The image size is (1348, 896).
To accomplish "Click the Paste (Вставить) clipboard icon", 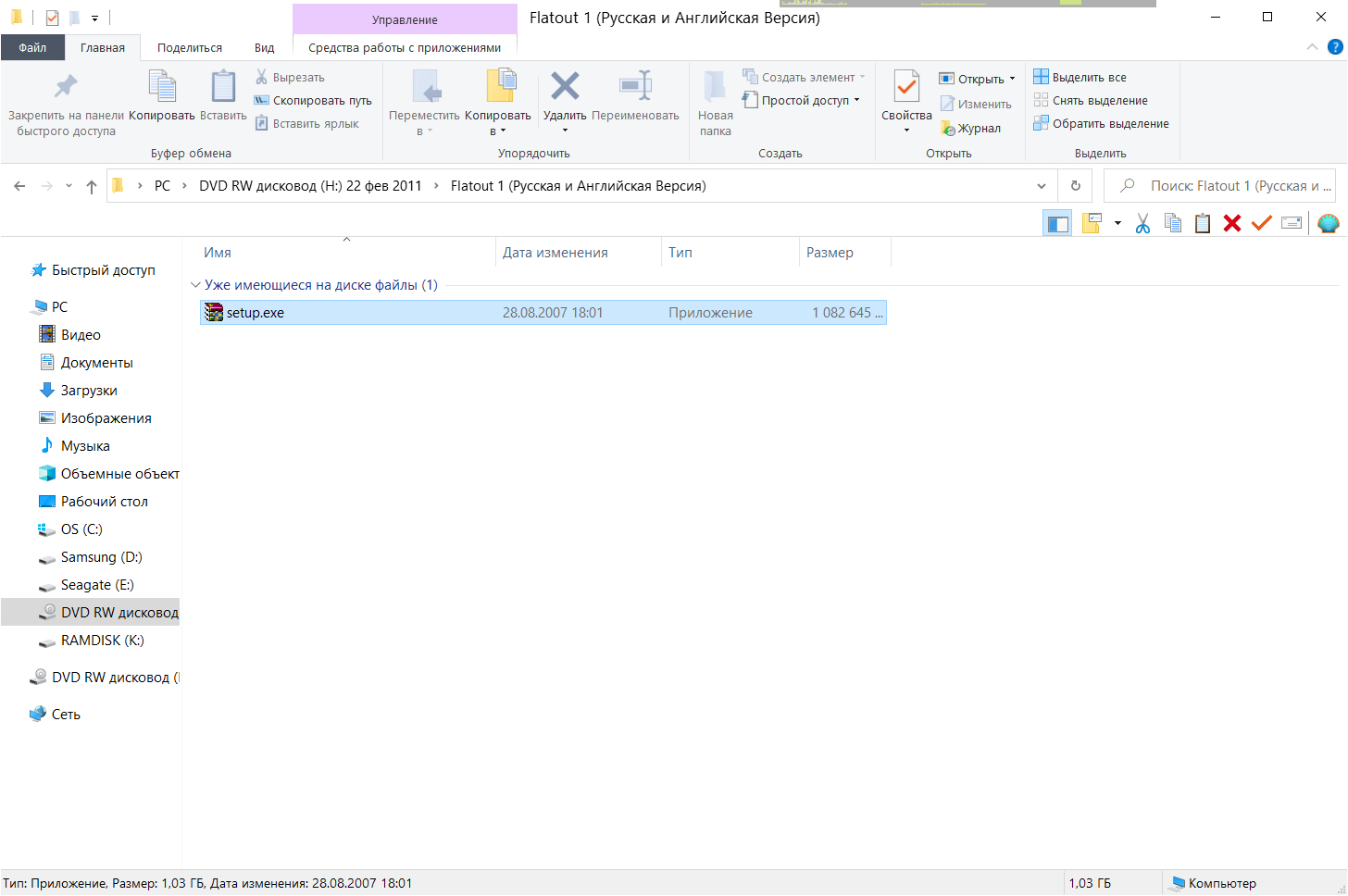I will (x=223, y=87).
